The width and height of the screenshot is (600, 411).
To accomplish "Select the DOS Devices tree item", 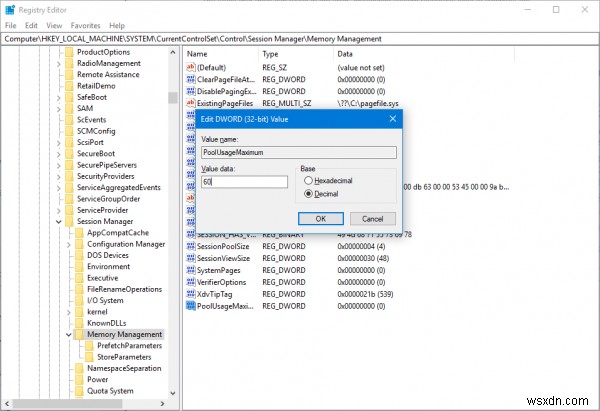I will click(108, 255).
